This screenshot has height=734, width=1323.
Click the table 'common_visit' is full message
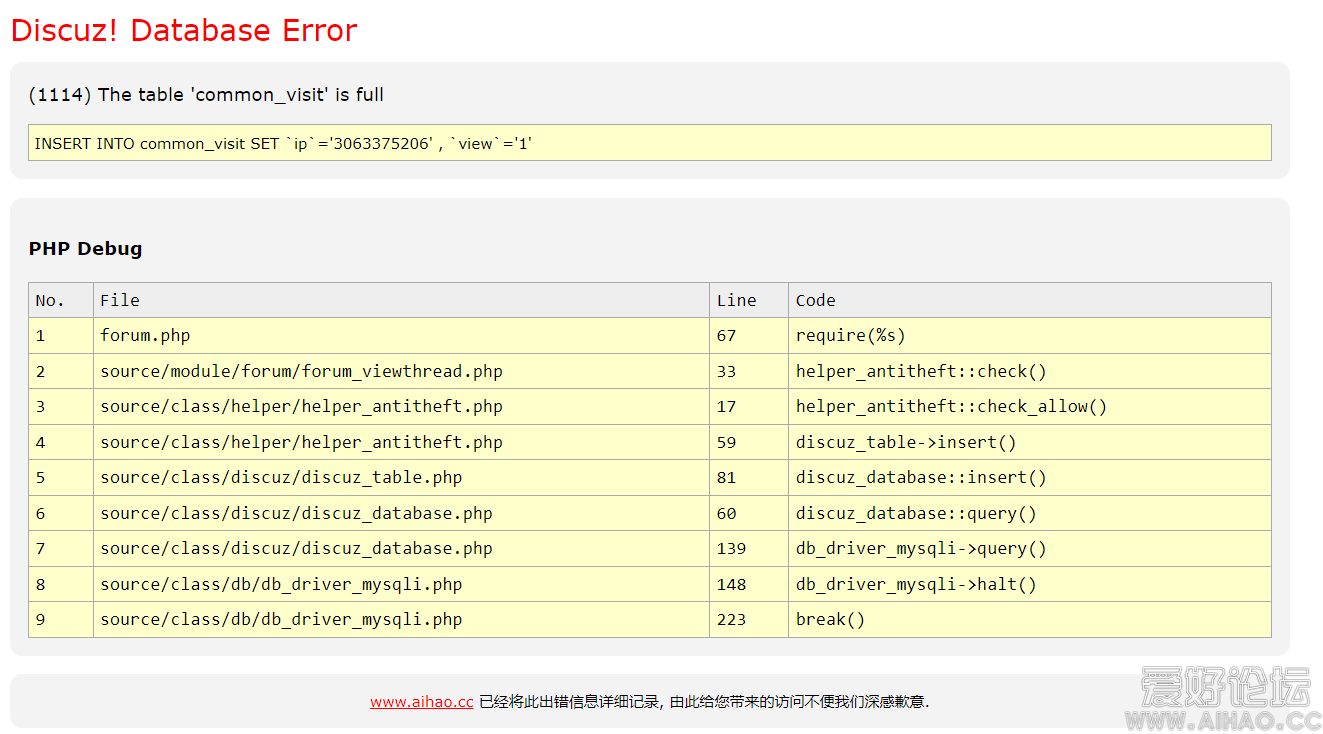point(206,95)
